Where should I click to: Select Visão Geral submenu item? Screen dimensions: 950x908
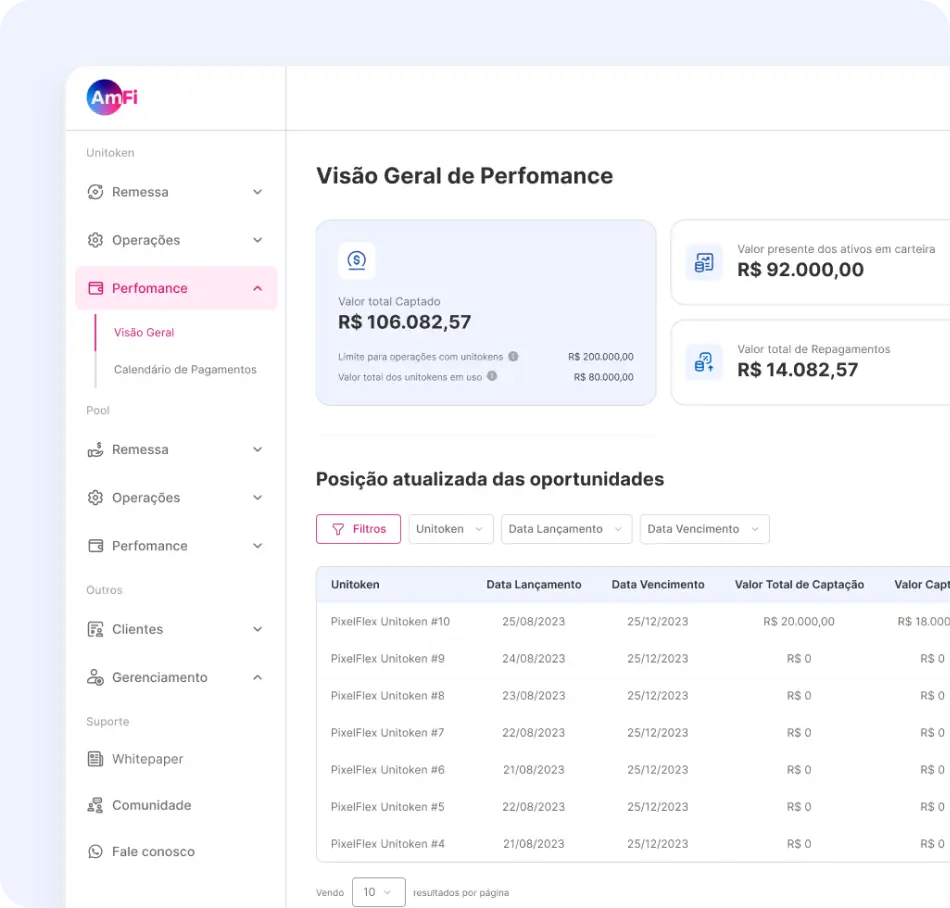point(144,332)
